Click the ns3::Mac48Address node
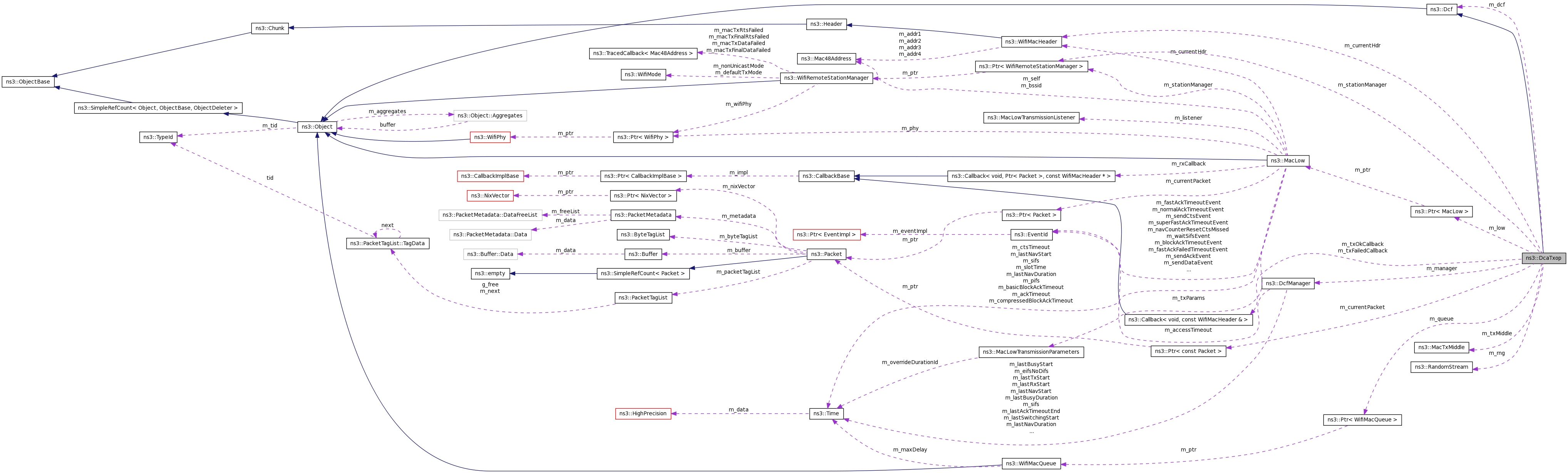Image resolution: width=1568 pixels, height=473 pixels. coord(826,58)
